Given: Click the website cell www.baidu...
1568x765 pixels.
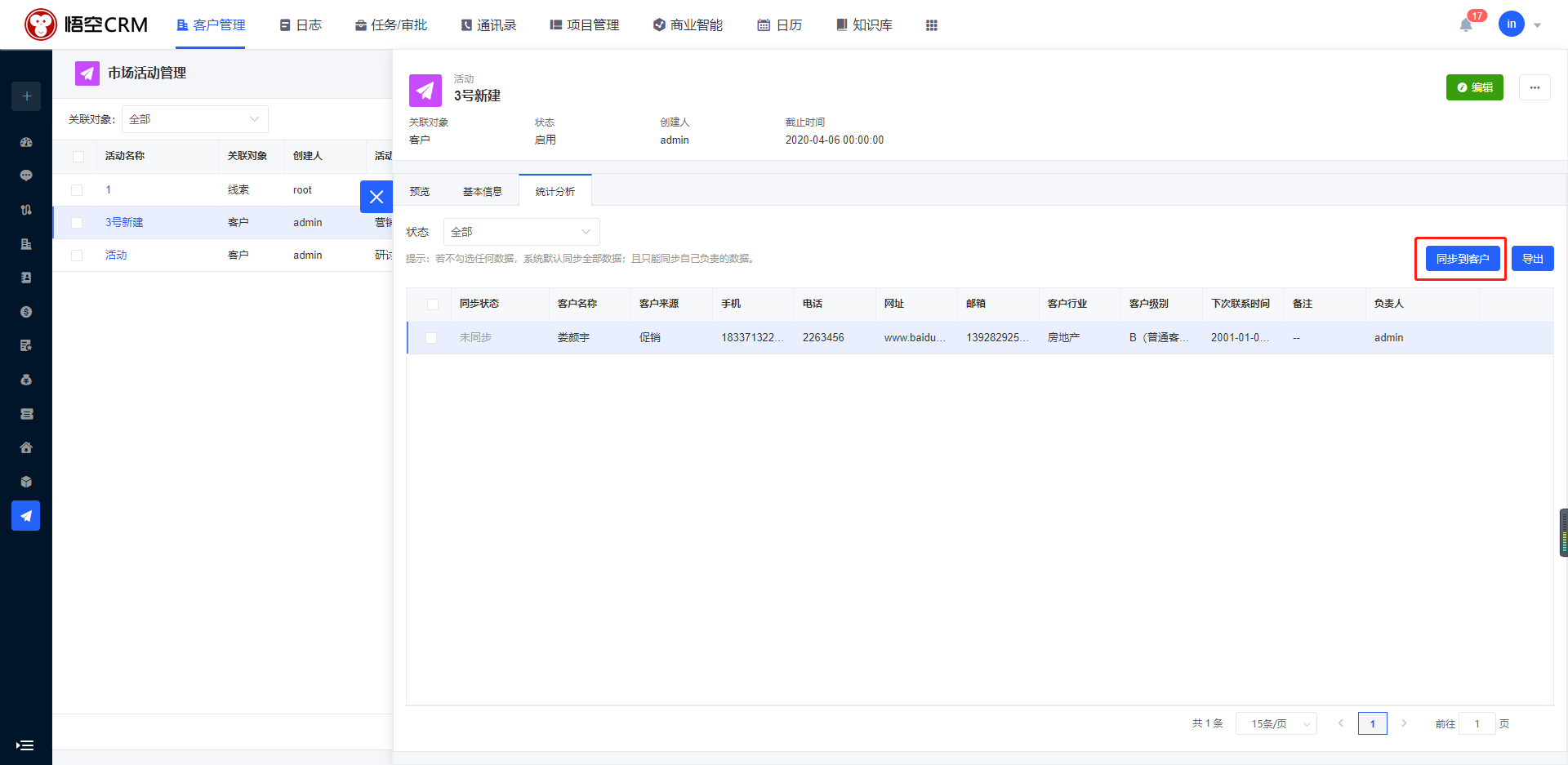Looking at the screenshot, I should pos(915,338).
